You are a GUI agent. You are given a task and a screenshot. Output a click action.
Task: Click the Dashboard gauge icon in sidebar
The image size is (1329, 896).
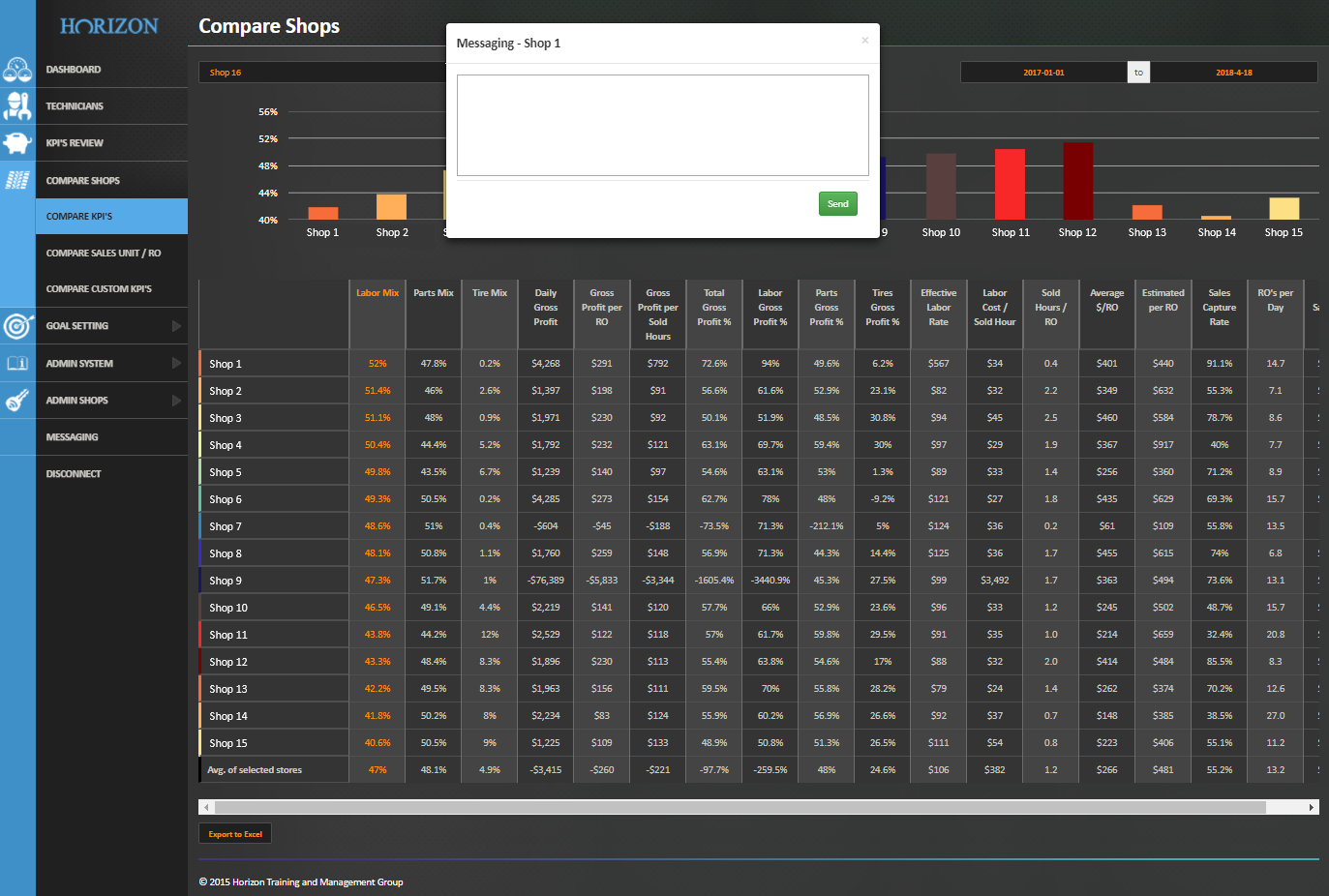(17, 70)
